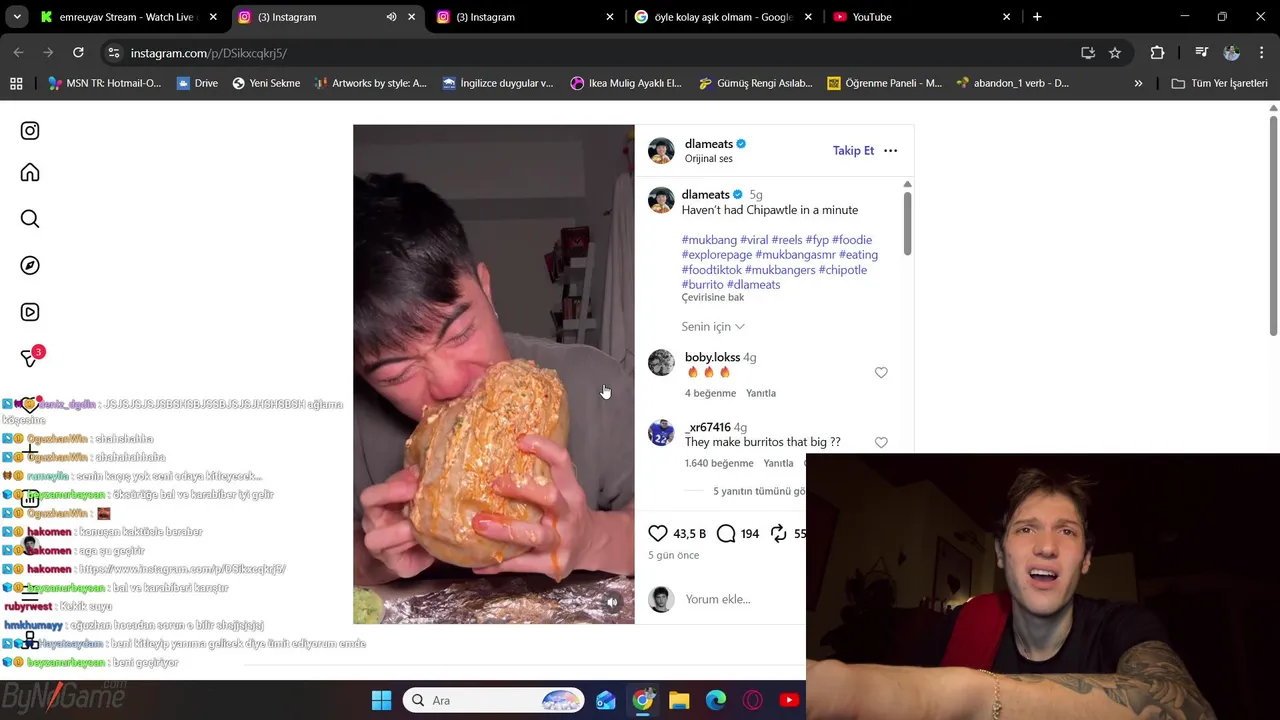Unmute the video sound icon
This screenshot has width=1280, height=720.
point(612,602)
